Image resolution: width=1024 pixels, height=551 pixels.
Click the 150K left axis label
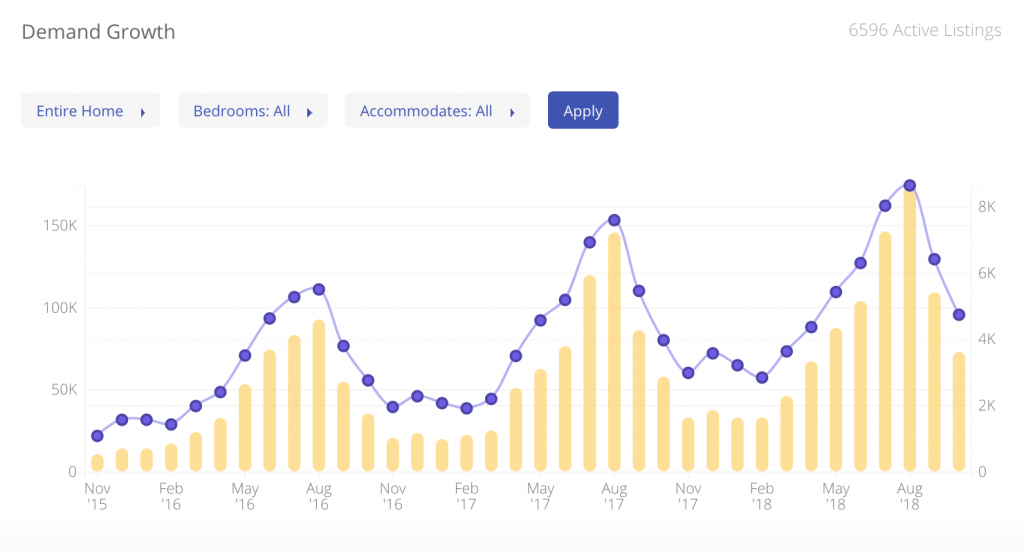click(x=59, y=225)
